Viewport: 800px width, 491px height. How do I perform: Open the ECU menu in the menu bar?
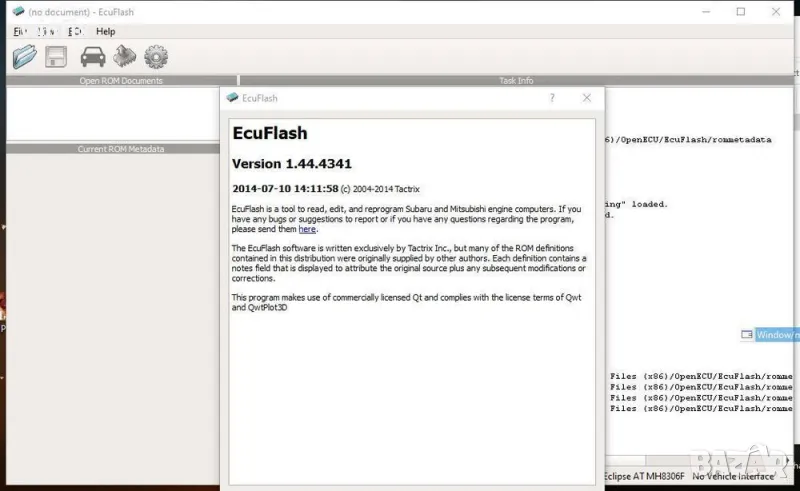coord(75,32)
